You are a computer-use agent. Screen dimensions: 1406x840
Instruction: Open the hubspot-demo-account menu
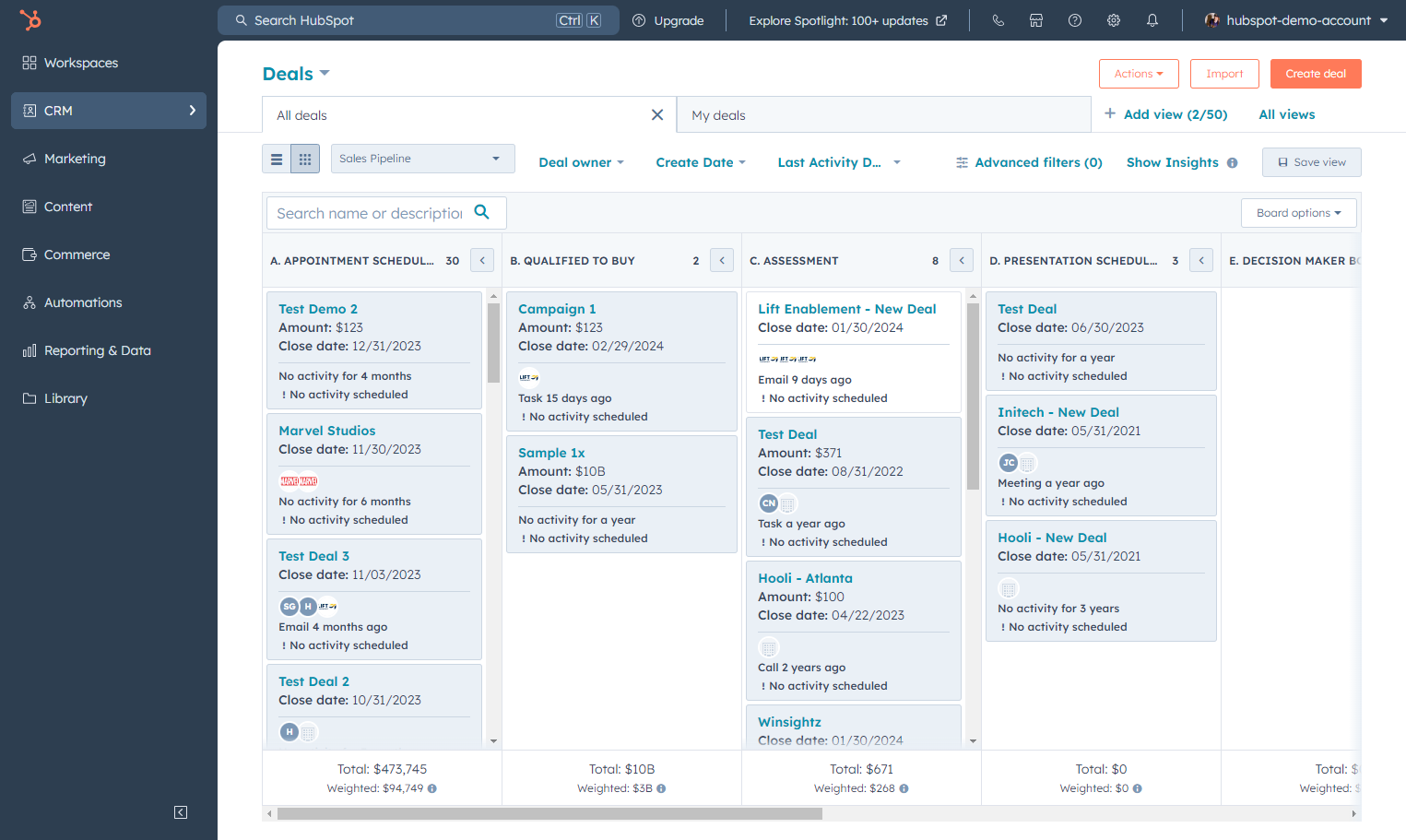coord(1296,20)
